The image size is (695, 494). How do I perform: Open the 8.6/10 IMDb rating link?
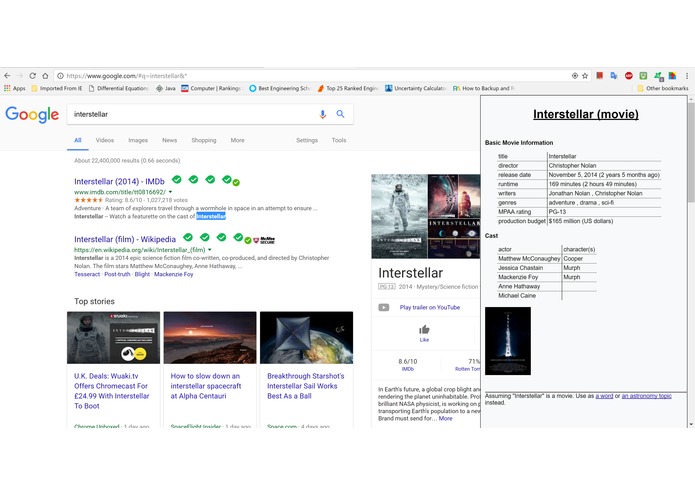coord(407,365)
